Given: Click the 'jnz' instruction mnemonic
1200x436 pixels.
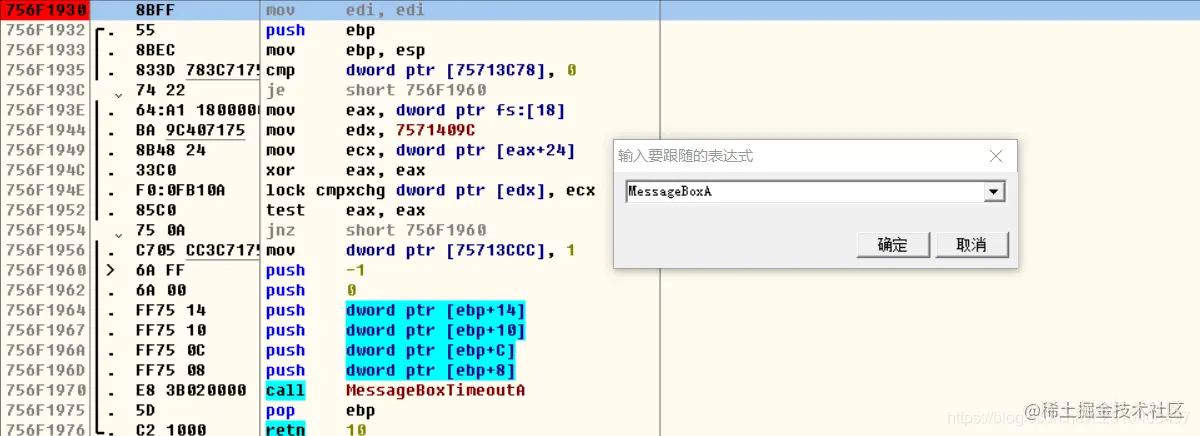Looking at the screenshot, I should click(x=280, y=230).
